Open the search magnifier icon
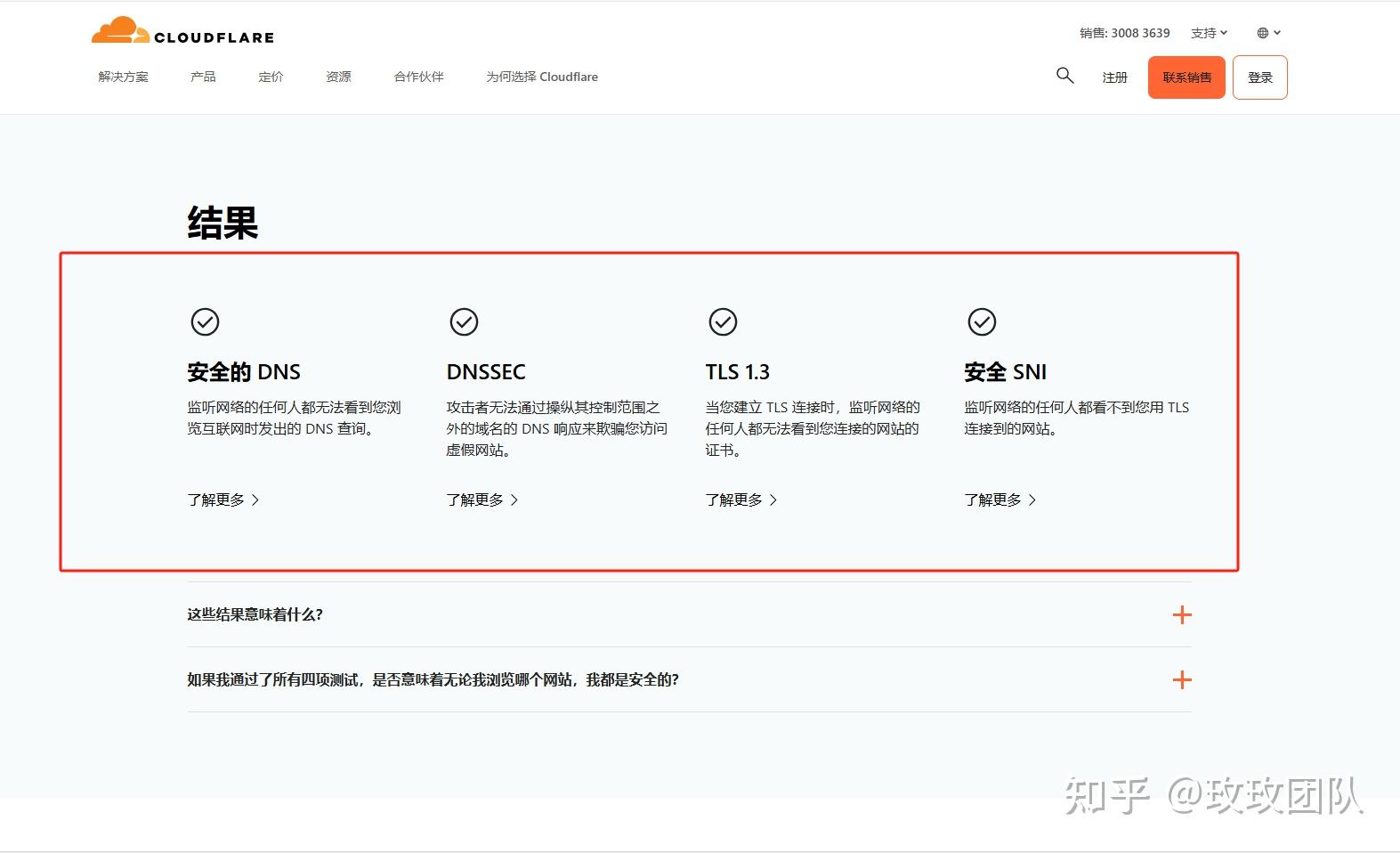Viewport: 1400px width, 853px height. click(x=1064, y=76)
